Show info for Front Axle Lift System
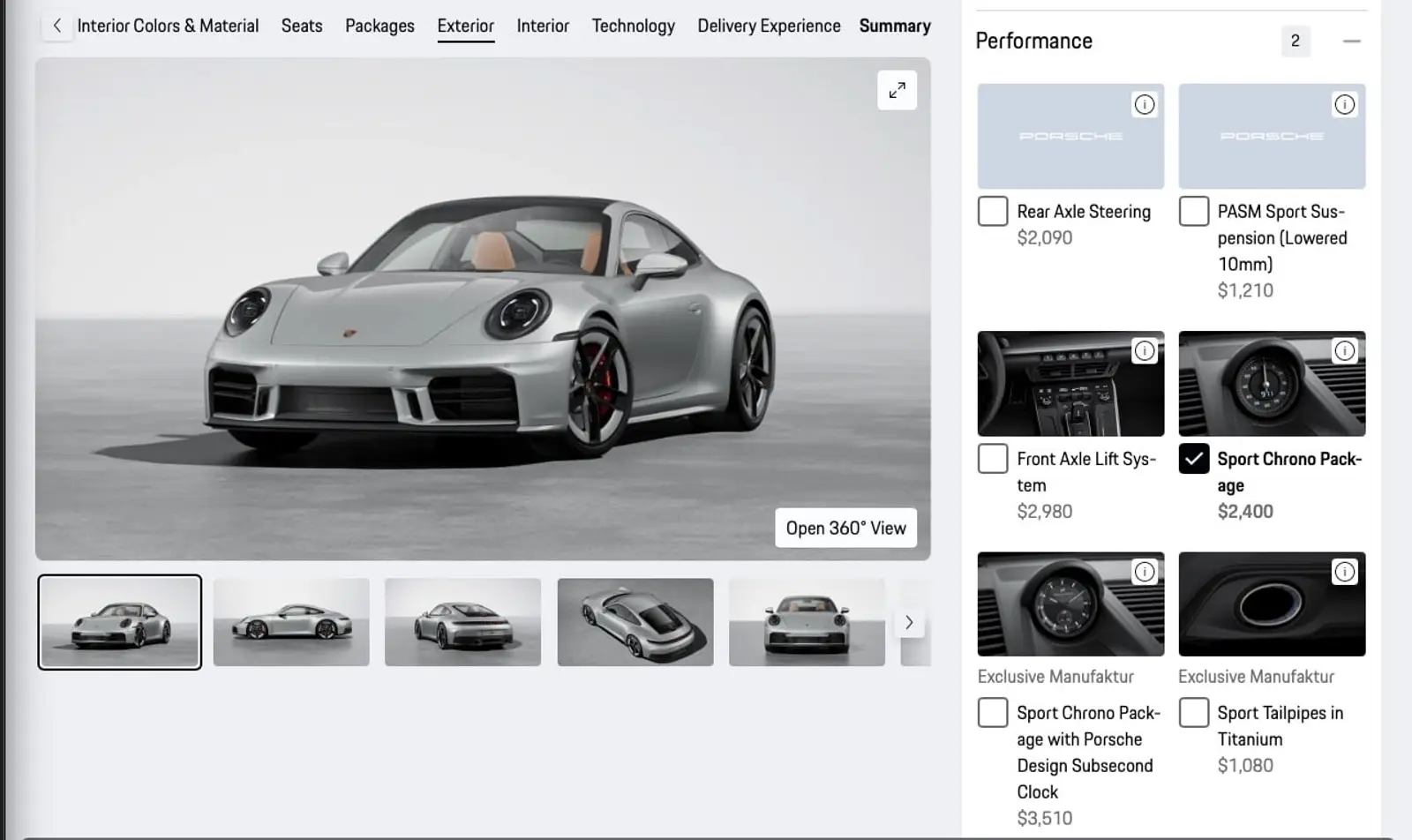Viewport: 1412px width, 840px height. point(1144,351)
